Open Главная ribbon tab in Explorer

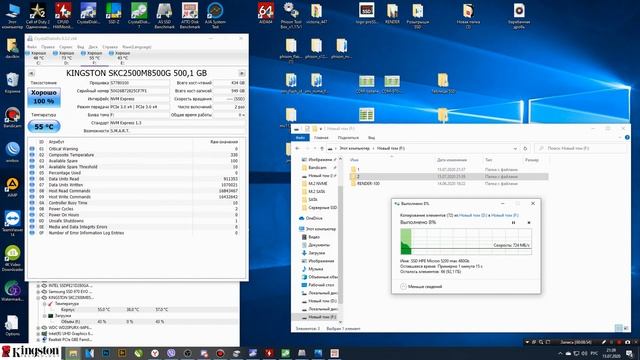(x=321, y=138)
